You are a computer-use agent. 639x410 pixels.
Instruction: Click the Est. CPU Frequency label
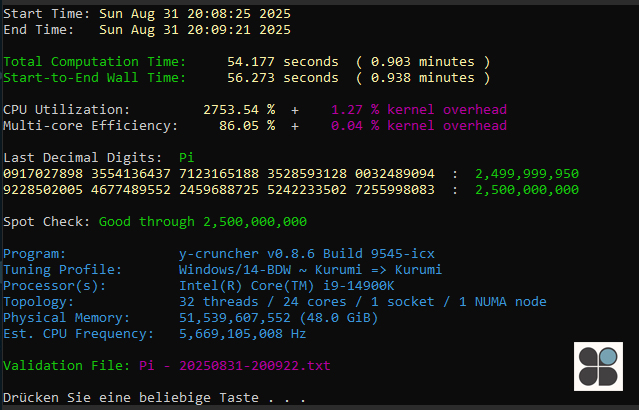click(x=79, y=334)
